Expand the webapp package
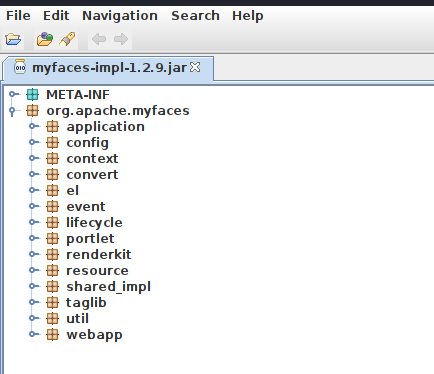This screenshot has height=374, width=434. pos(34,334)
